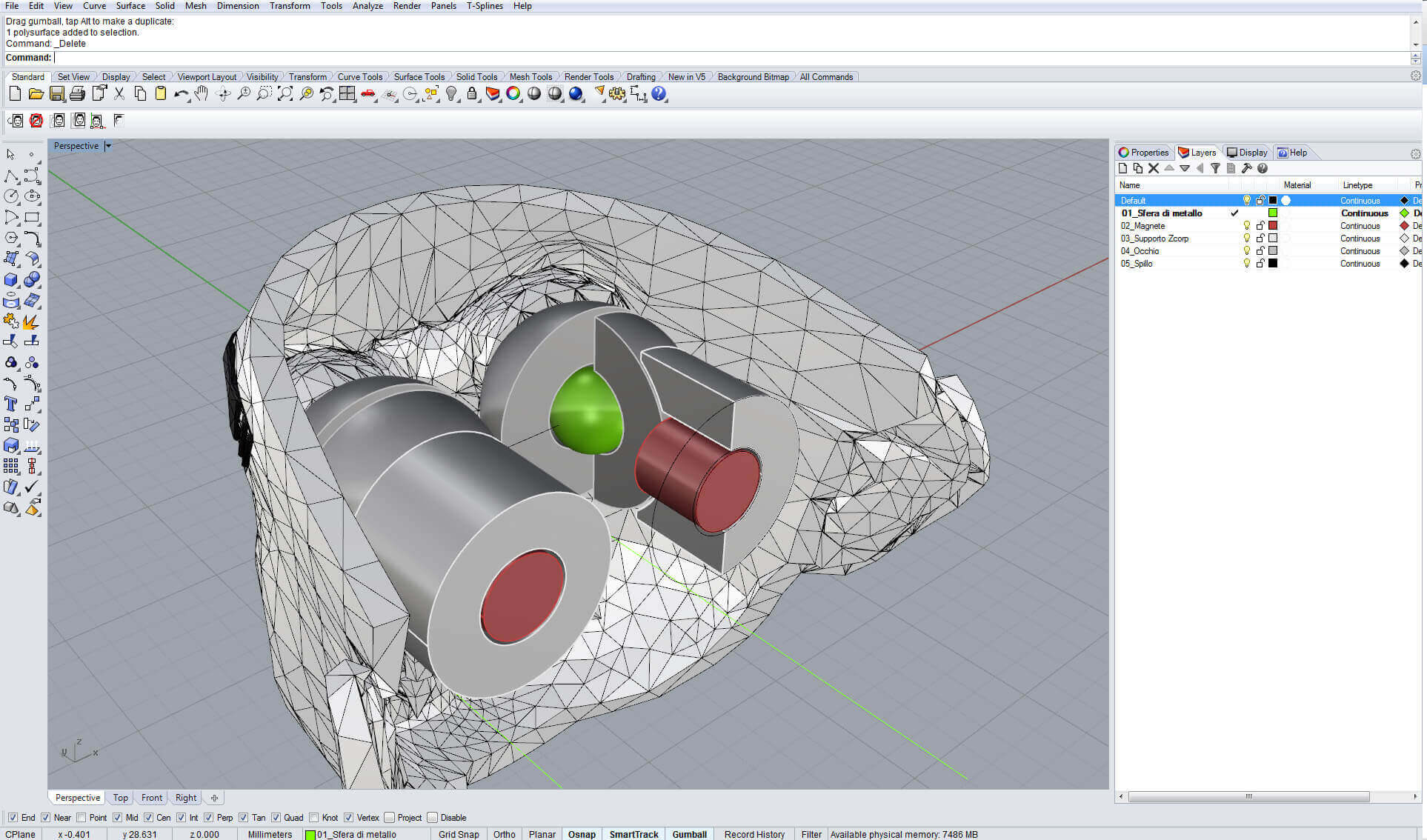1427x840 pixels.
Task: Select the Text T tool in left sidebar
Action: tap(11, 404)
